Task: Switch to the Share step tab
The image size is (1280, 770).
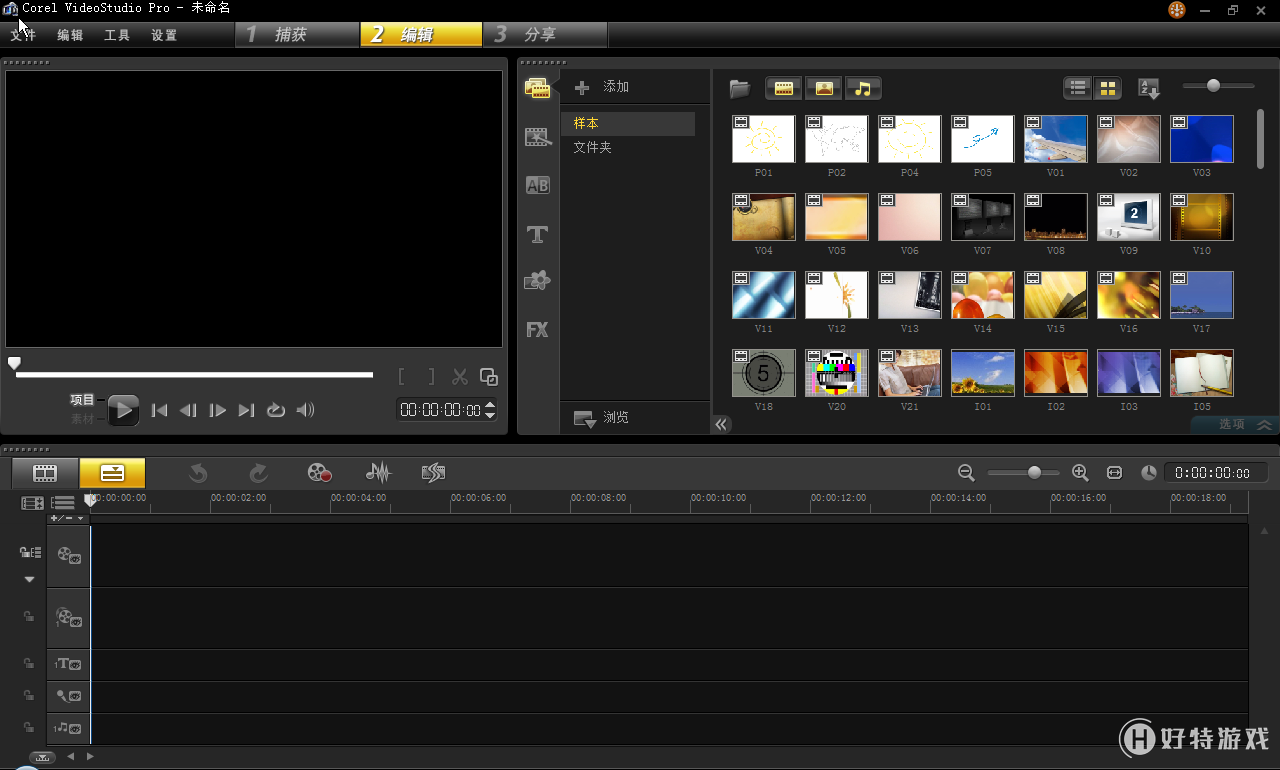Action: click(546, 35)
